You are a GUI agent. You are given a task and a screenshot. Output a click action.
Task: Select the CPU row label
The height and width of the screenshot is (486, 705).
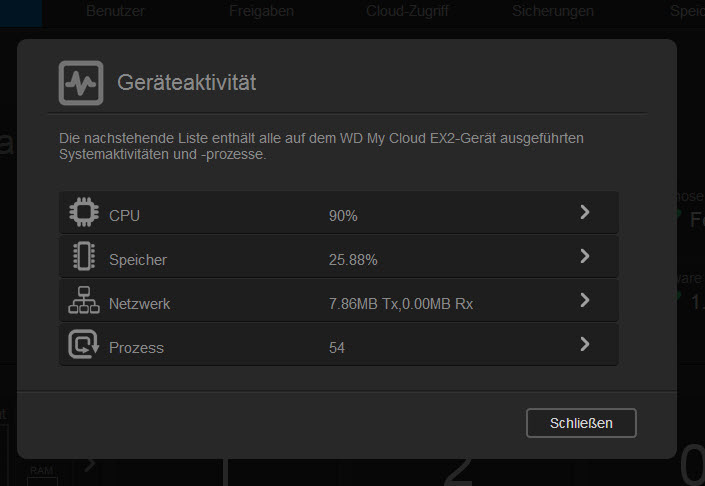tap(125, 216)
